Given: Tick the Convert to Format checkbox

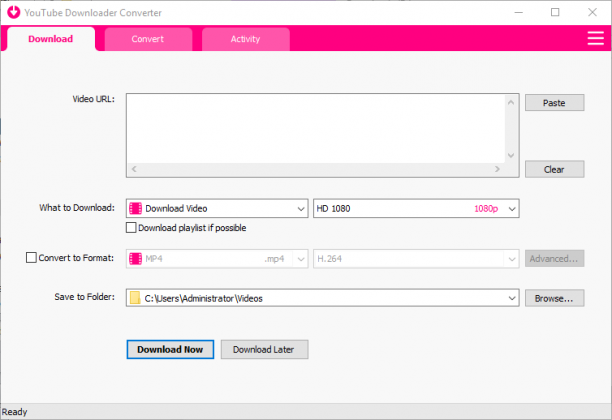Looking at the screenshot, I should pos(31,258).
